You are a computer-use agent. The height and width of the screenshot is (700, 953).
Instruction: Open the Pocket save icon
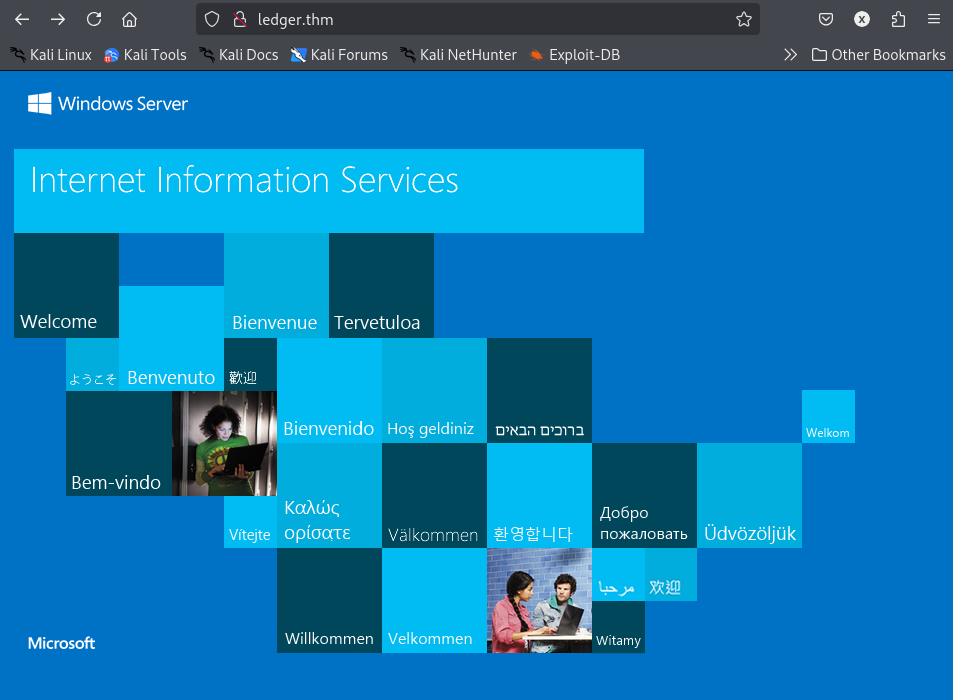point(825,19)
